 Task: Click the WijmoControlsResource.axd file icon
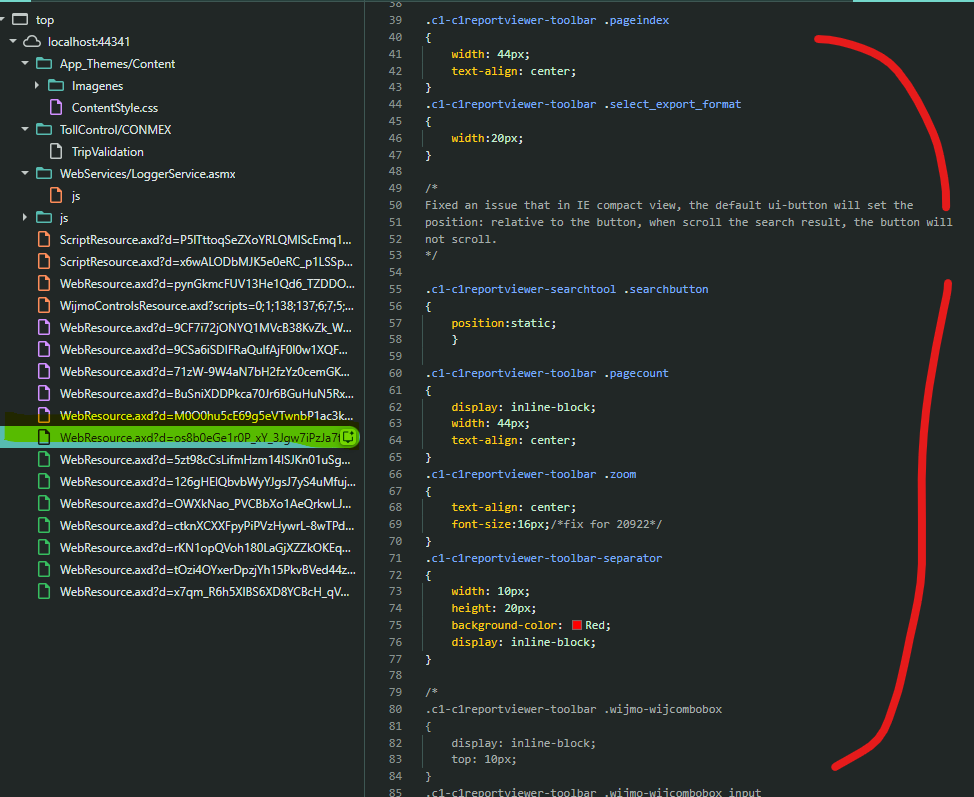pos(44,306)
